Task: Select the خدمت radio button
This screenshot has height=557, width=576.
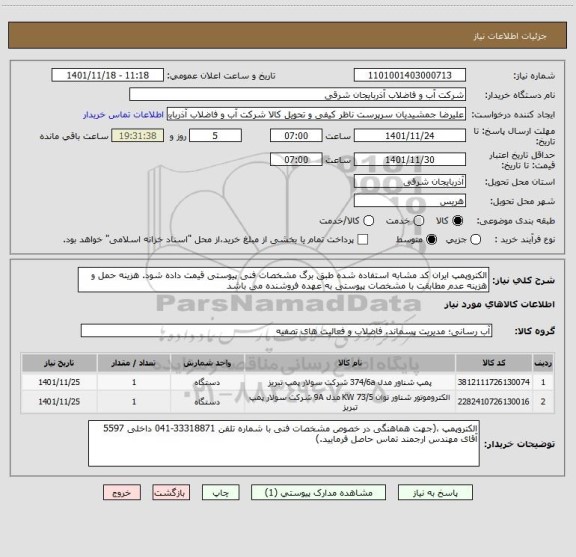Action: [418, 221]
